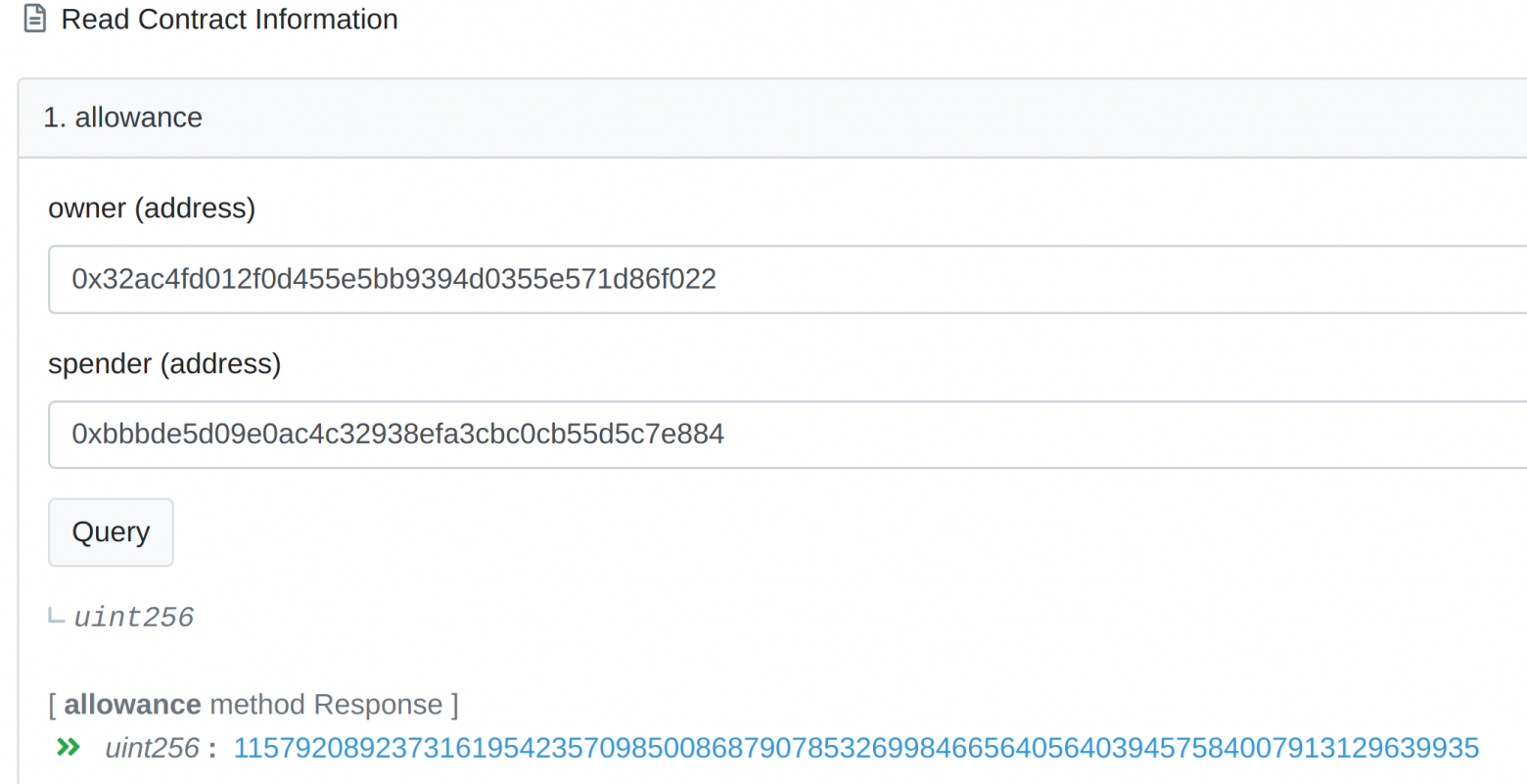Click the monospace uint256 return type text

[x=134, y=617]
